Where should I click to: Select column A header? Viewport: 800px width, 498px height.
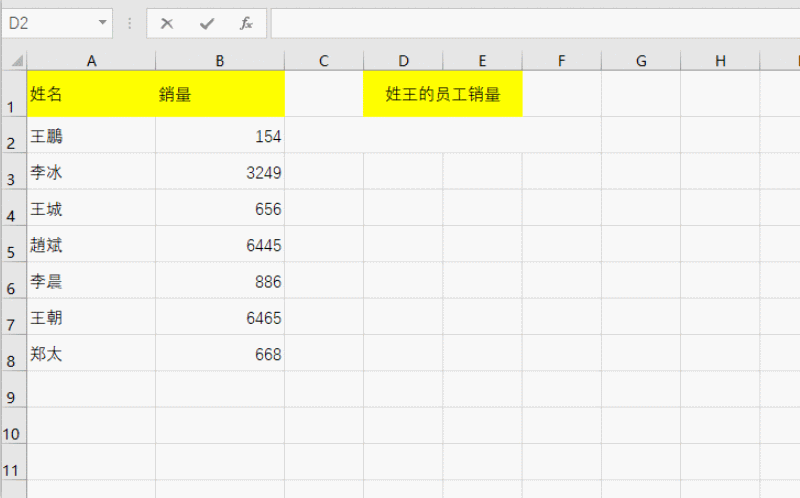[91, 61]
